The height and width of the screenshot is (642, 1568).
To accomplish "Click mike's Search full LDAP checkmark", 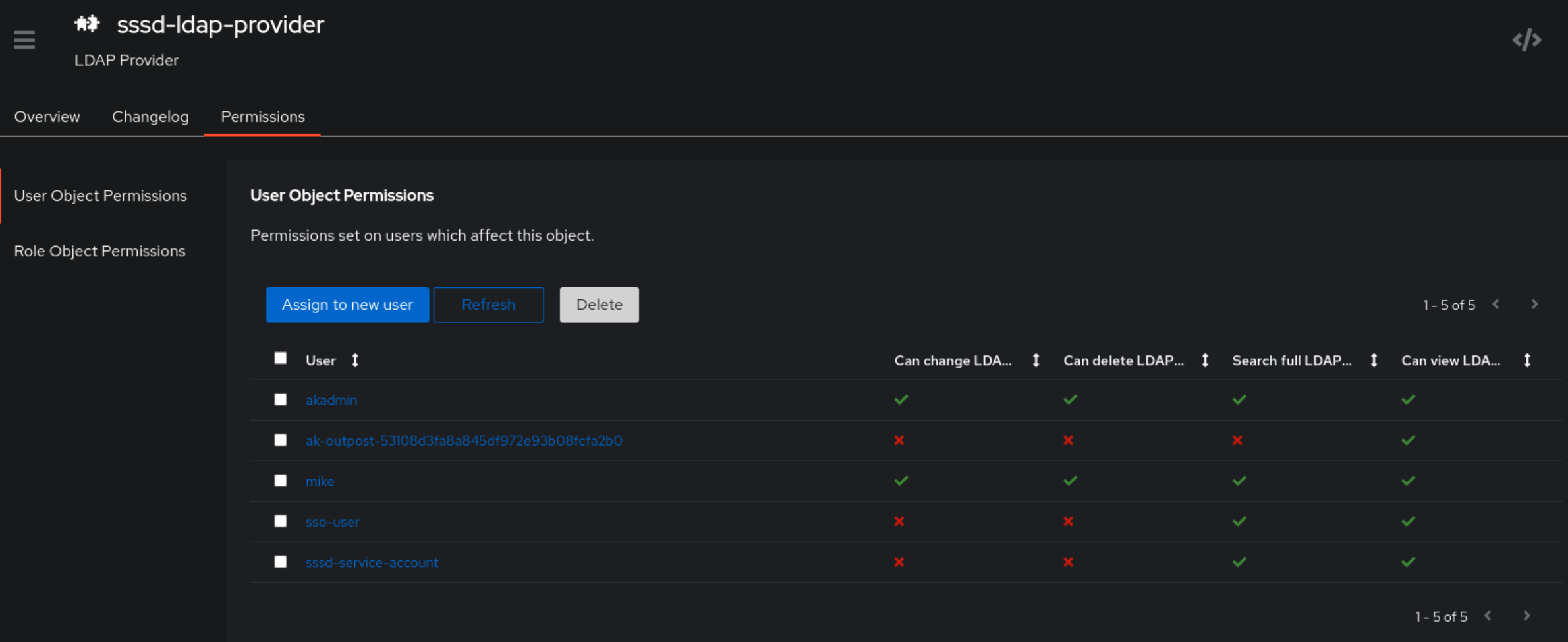I will coord(1239,481).
